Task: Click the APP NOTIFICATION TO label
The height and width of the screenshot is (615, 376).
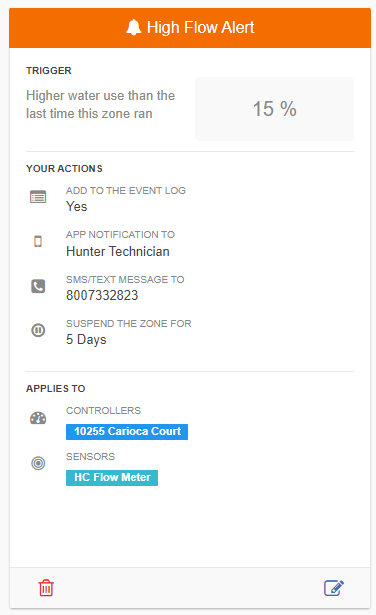Action: click(x=120, y=235)
